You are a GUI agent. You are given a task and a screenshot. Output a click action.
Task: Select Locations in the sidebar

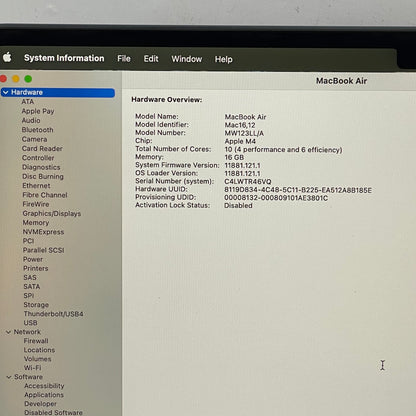[39, 350]
